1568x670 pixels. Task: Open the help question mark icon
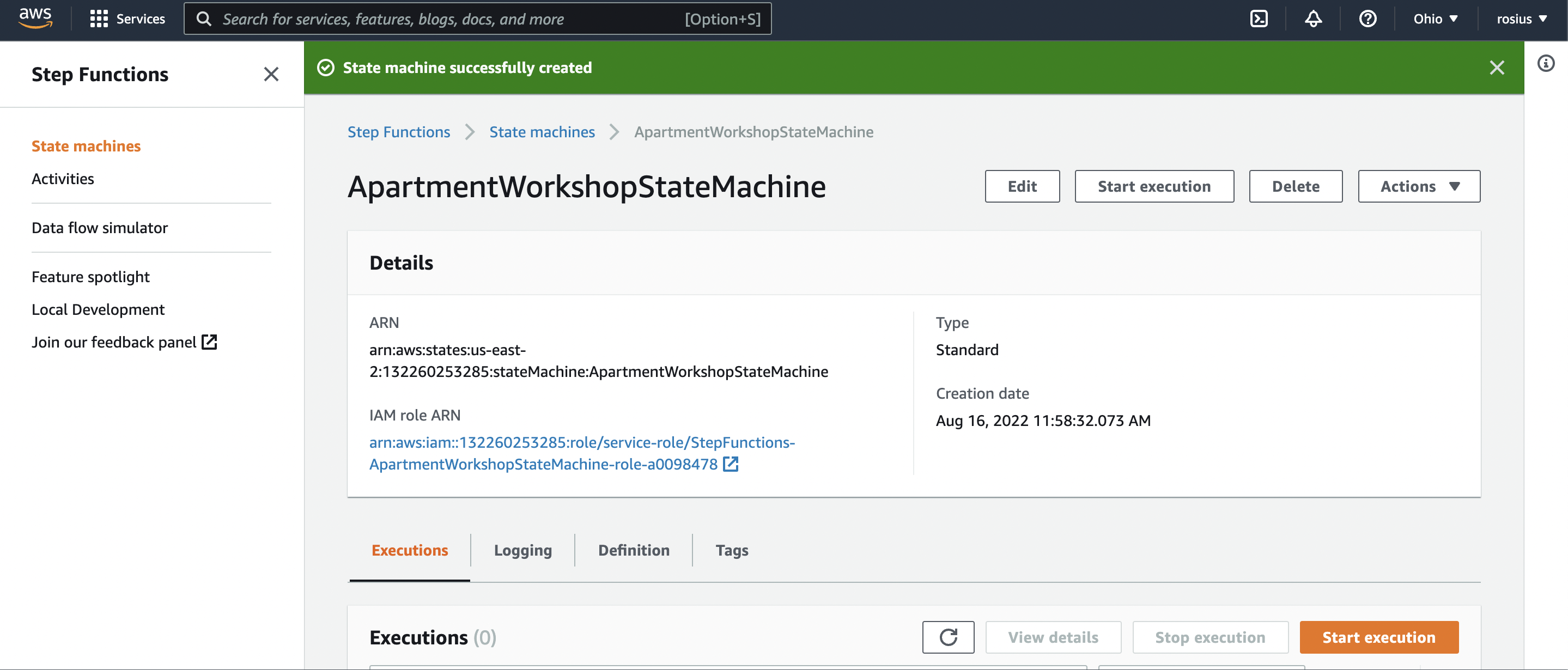pos(1367,19)
